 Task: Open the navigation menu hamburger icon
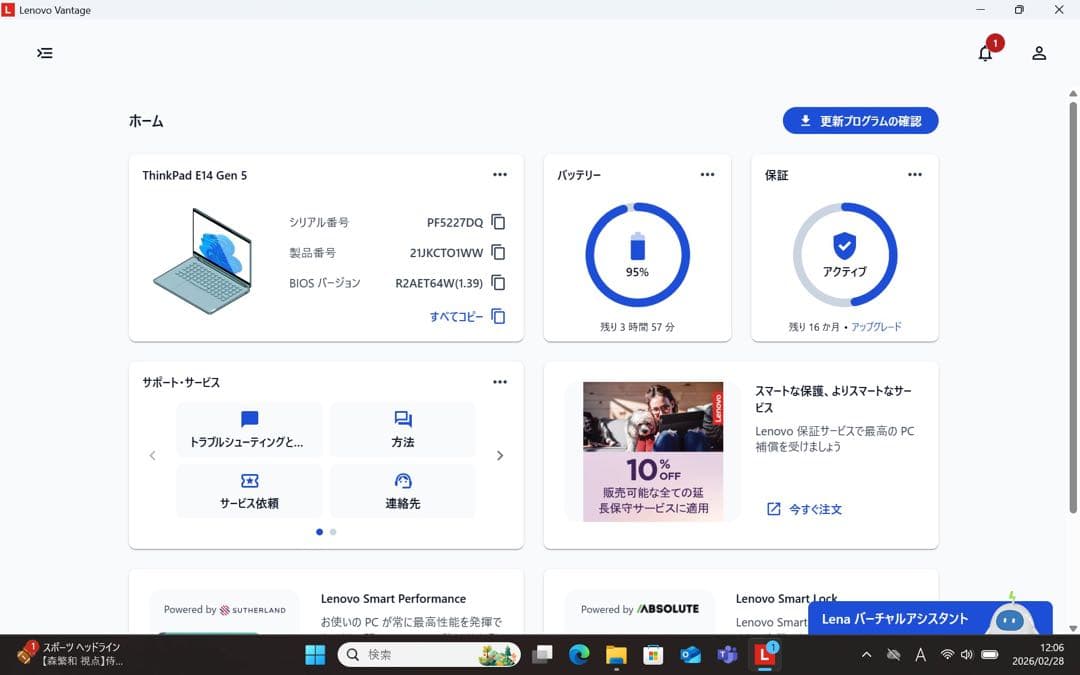click(x=45, y=53)
